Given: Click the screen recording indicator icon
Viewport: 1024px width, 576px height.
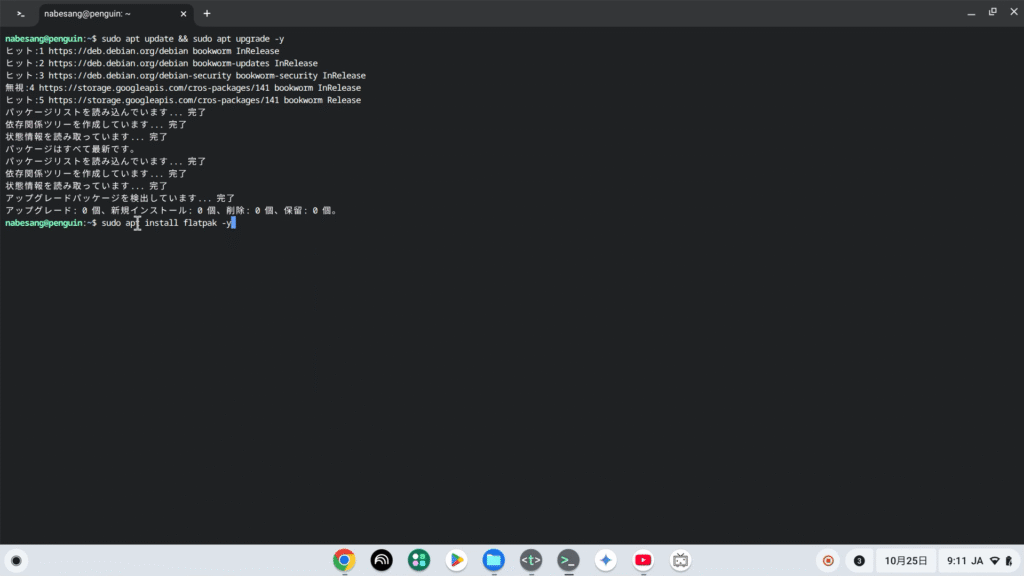Looking at the screenshot, I should pyautogui.click(x=828, y=561).
